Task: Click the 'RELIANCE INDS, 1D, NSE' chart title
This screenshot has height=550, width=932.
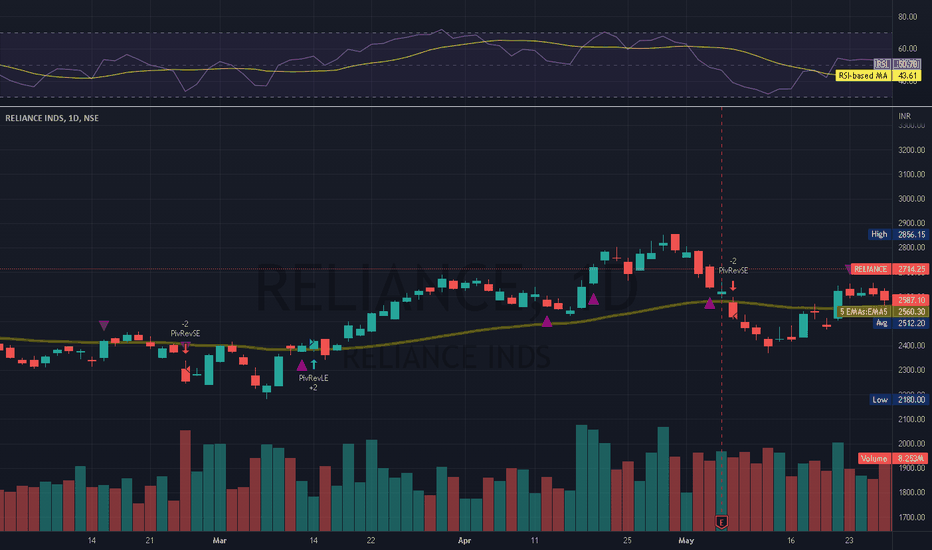Action: point(52,118)
